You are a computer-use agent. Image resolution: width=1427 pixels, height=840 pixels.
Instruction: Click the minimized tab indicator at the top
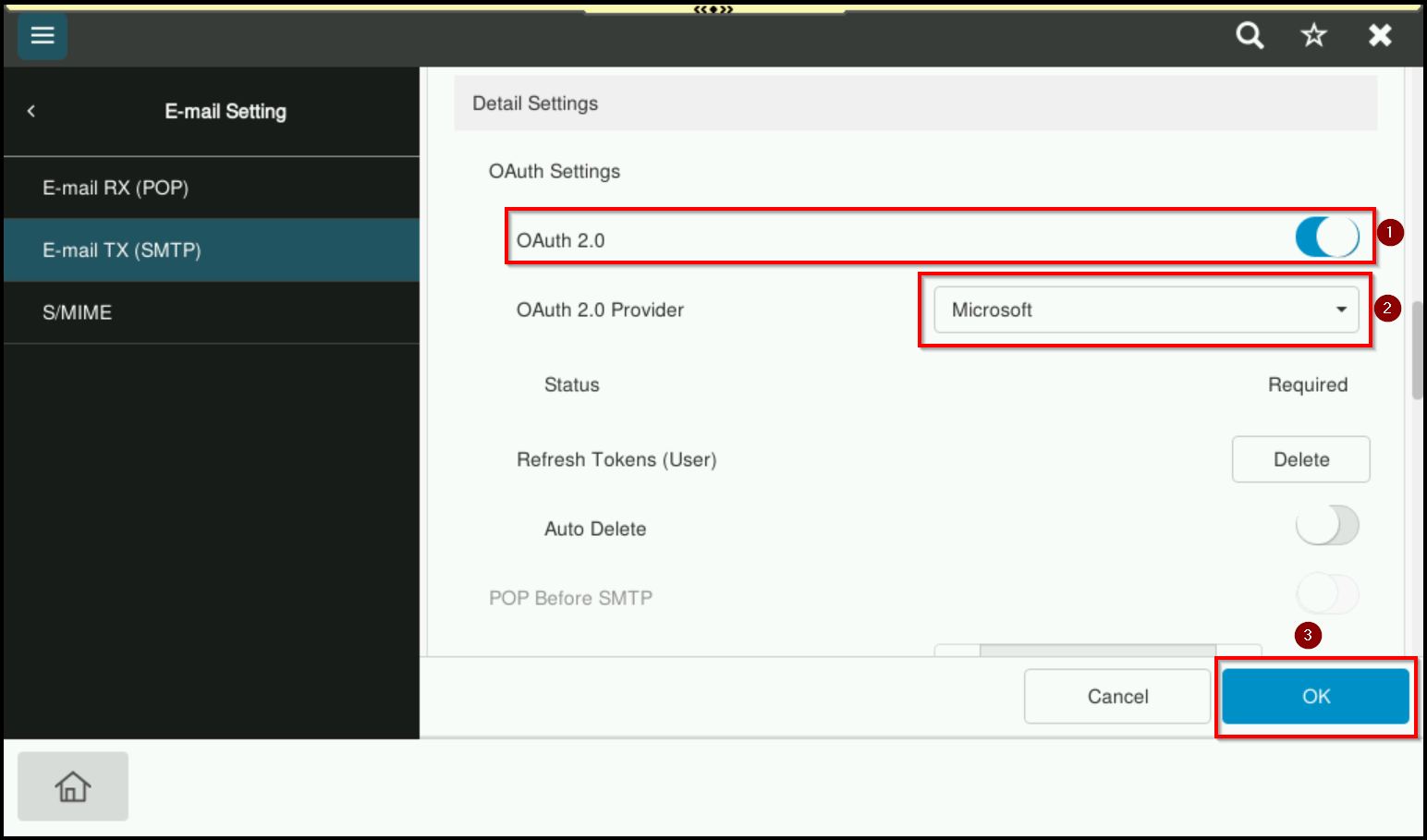[712, 10]
